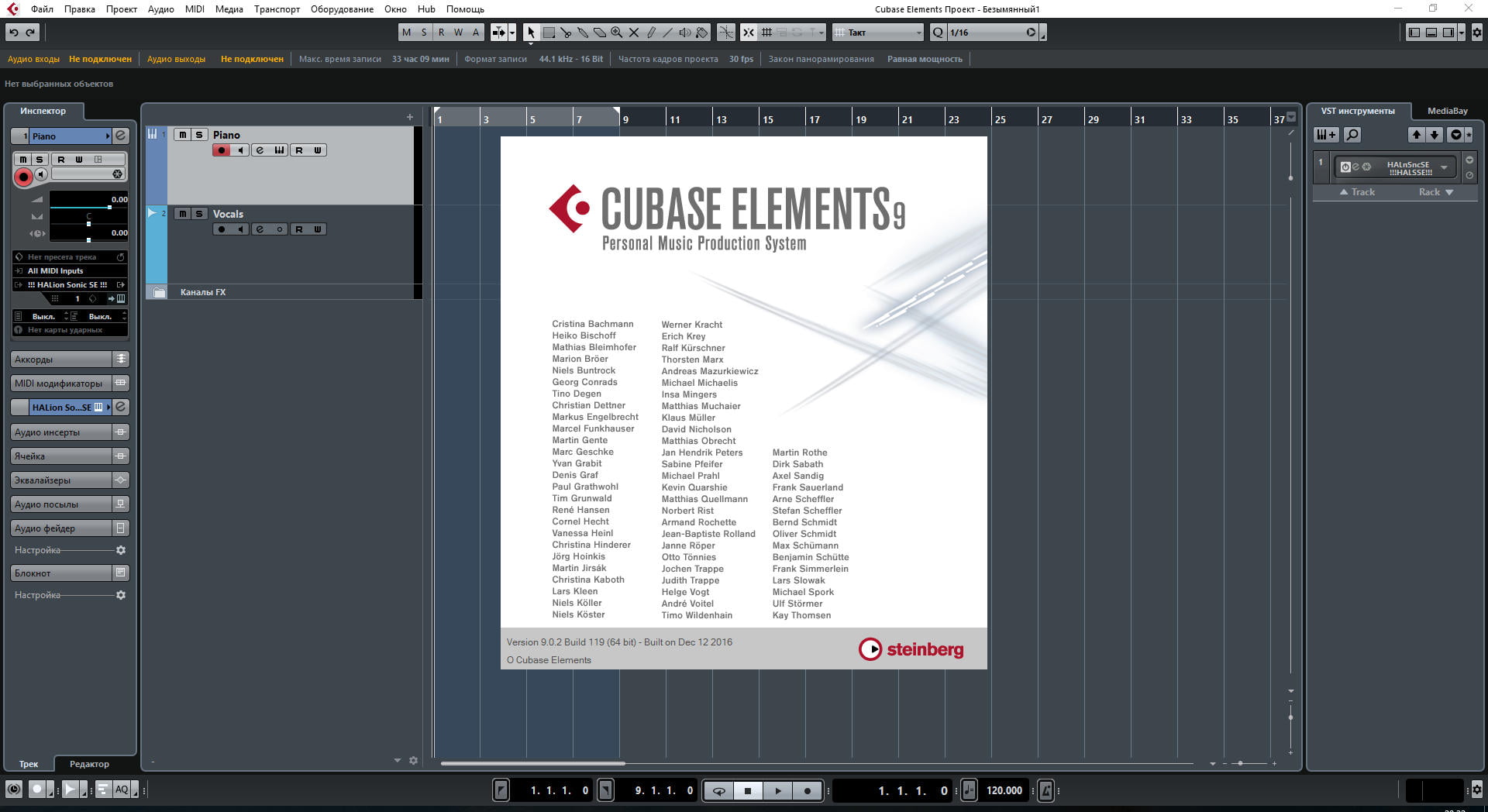Click the Stop button in transport
1488x812 pixels.
point(748,790)
